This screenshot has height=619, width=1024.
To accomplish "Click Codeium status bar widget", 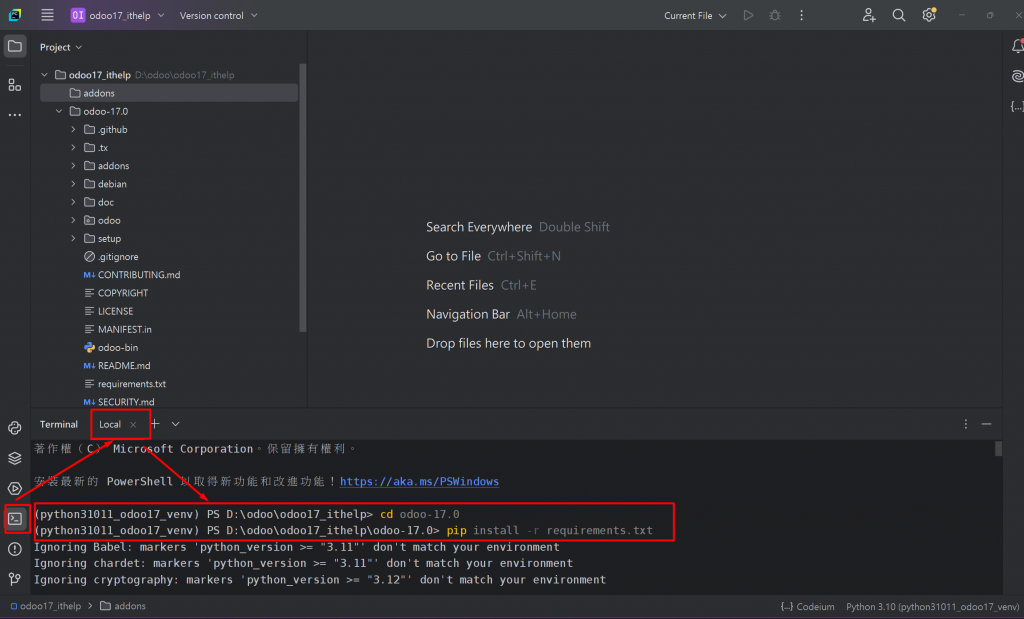I will click(x=807, y=607).
